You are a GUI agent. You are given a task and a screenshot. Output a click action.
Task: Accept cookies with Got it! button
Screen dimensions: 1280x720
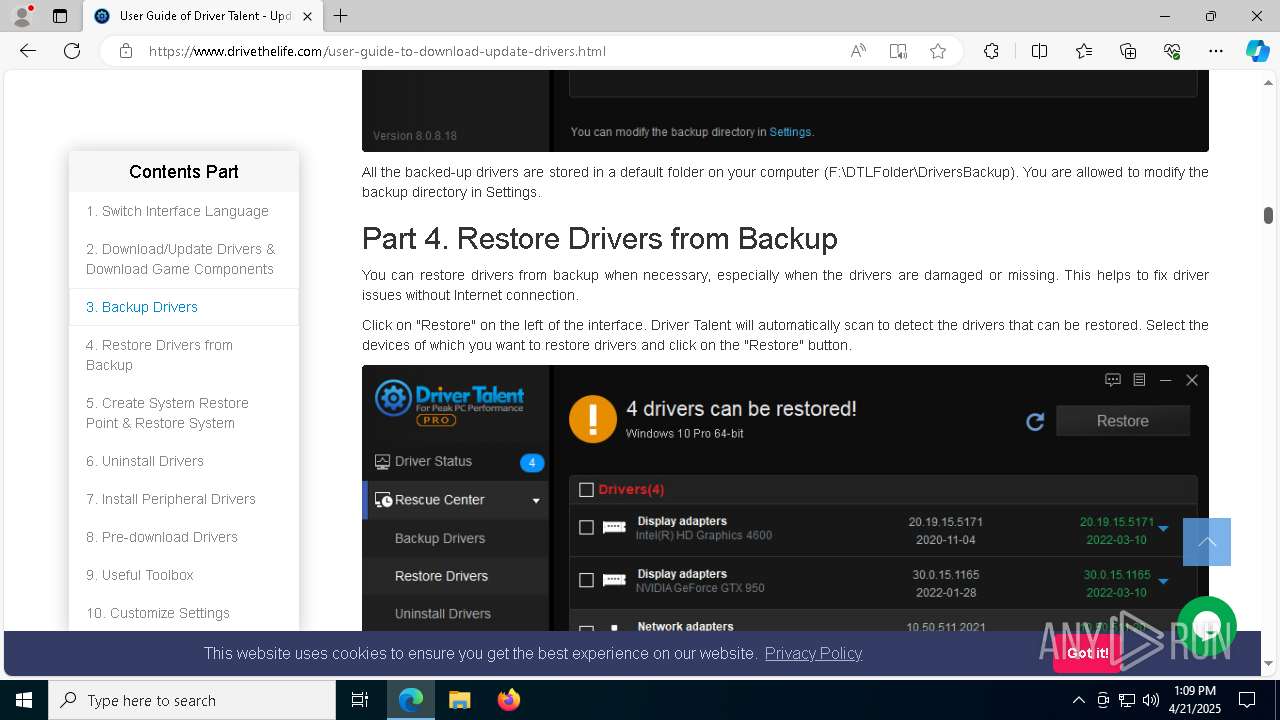(x=1087, y=653)
